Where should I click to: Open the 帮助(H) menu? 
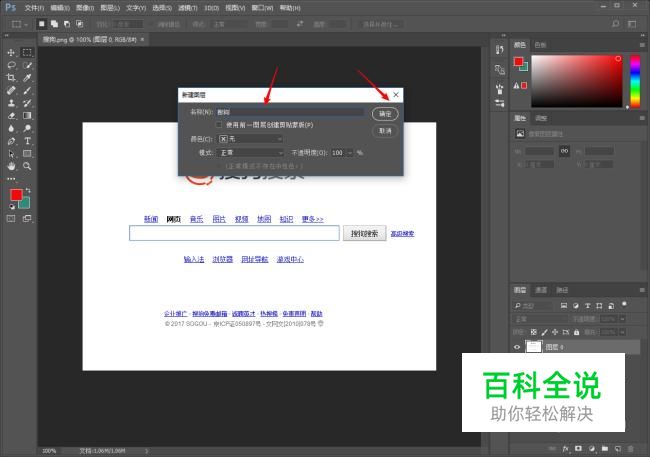click(x=290, y=8)
